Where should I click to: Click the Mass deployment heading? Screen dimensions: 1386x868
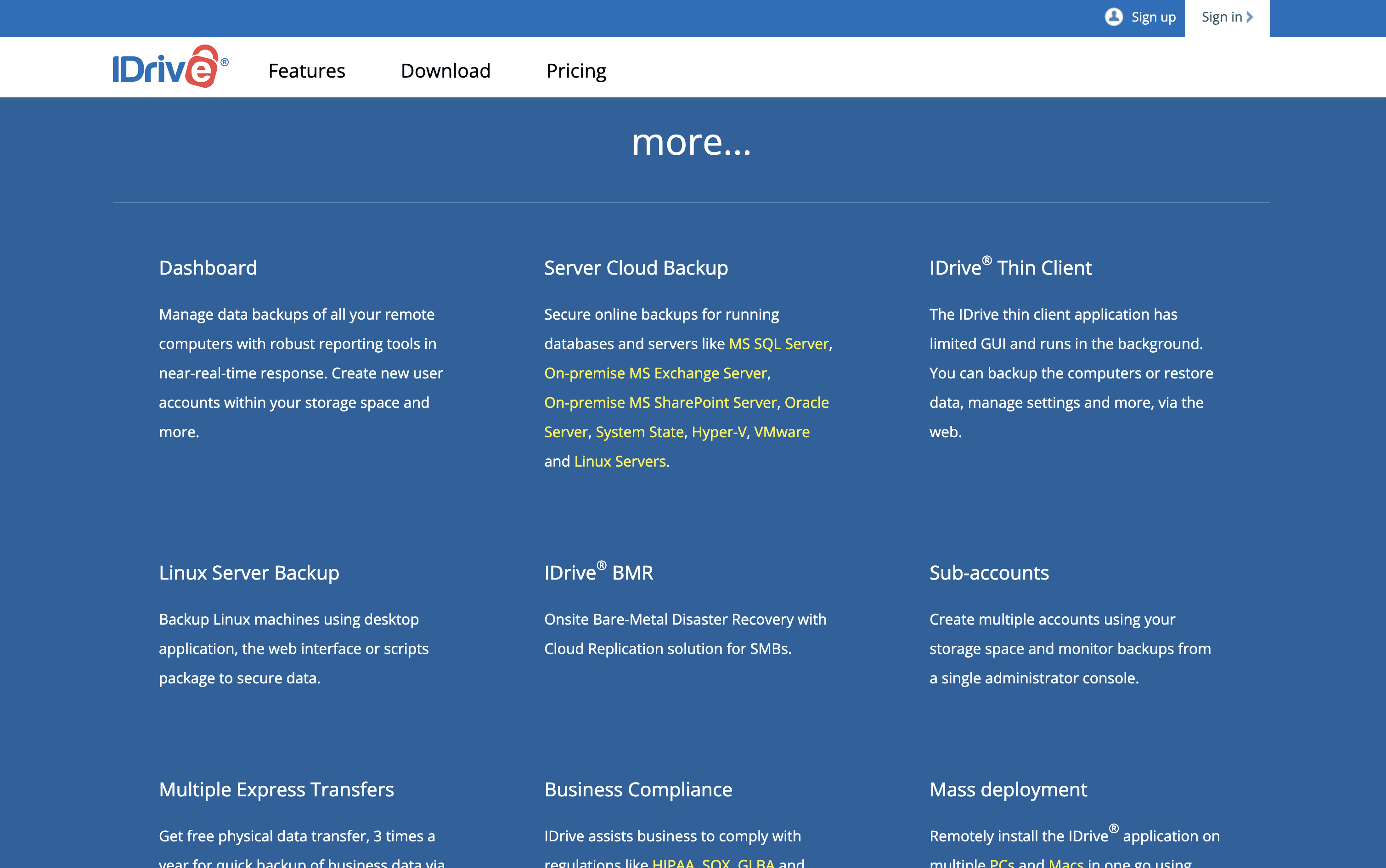(x=1008, y=789)
